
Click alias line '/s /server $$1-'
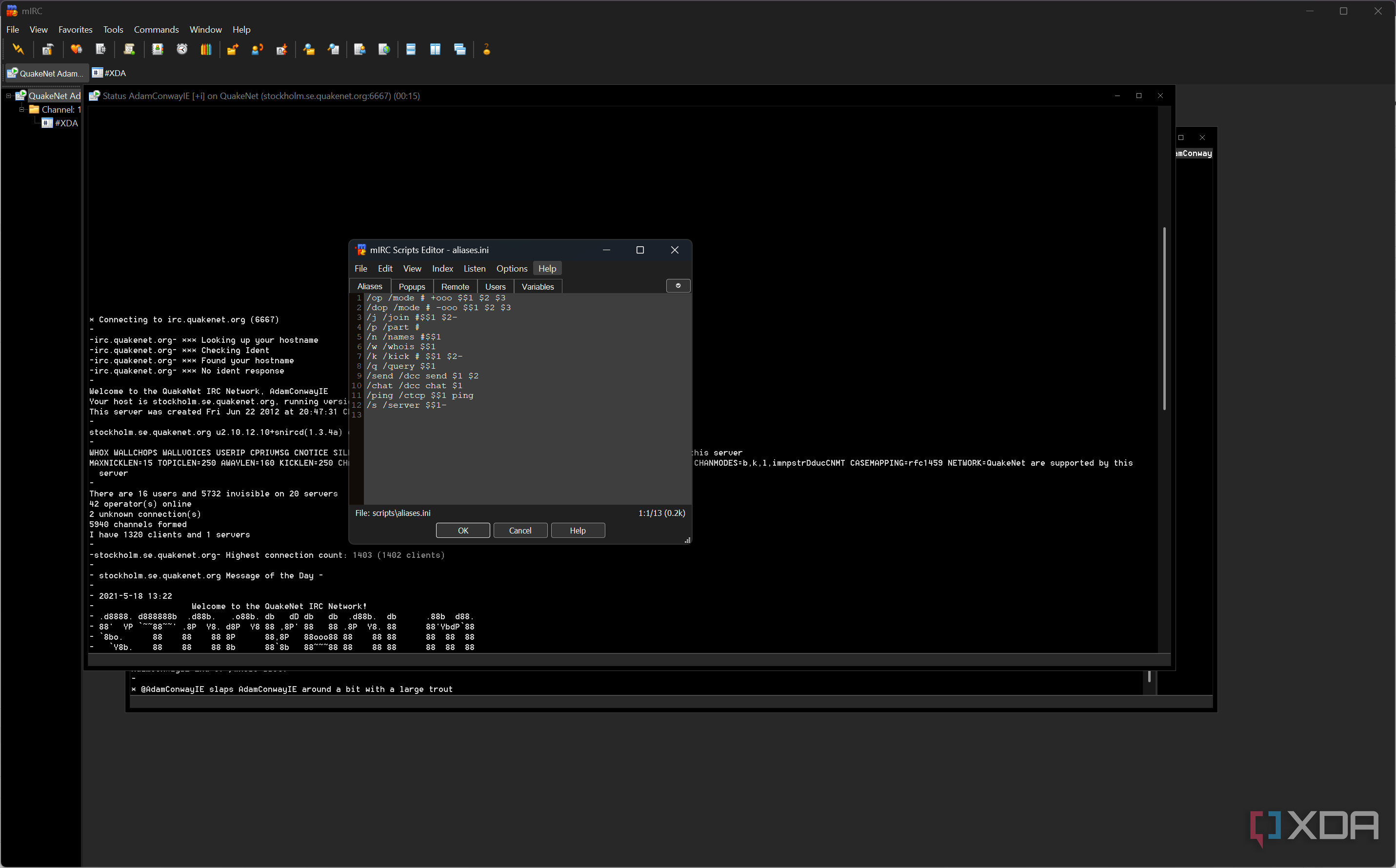pyautogui.click(x=407, y=405)
